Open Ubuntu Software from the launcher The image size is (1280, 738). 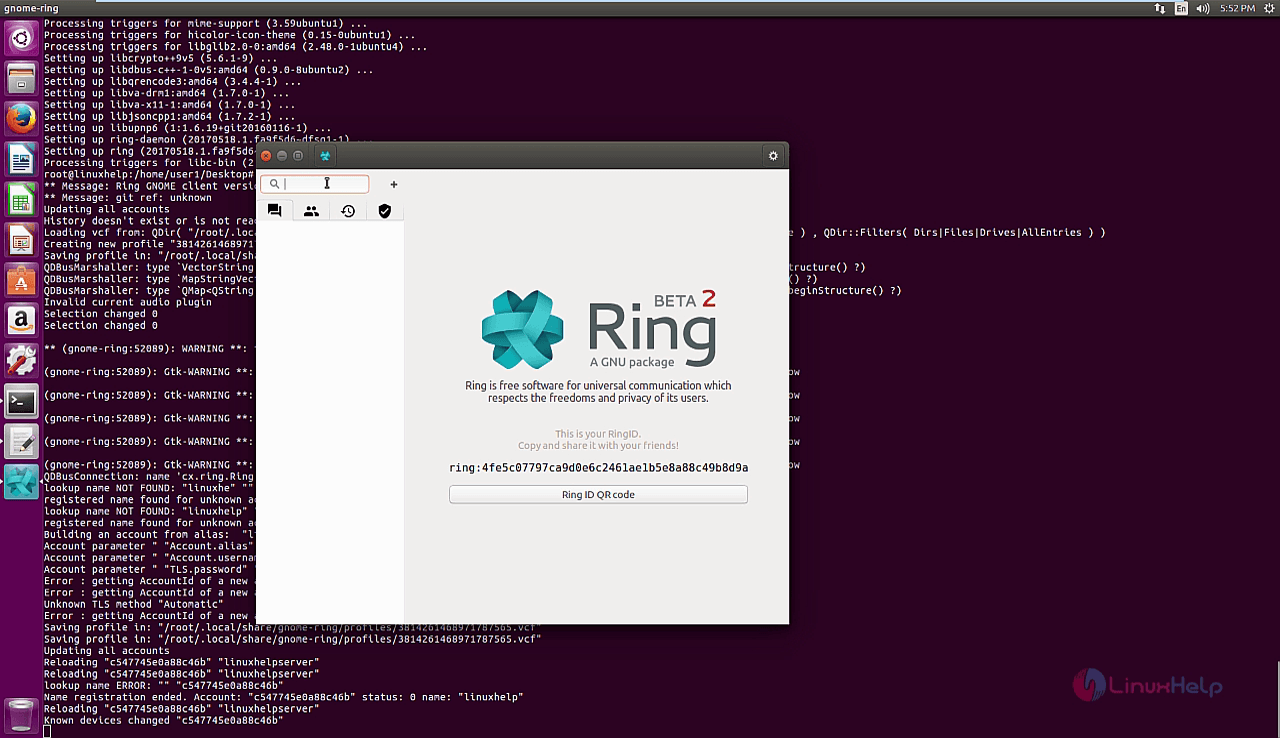[22, 280]
